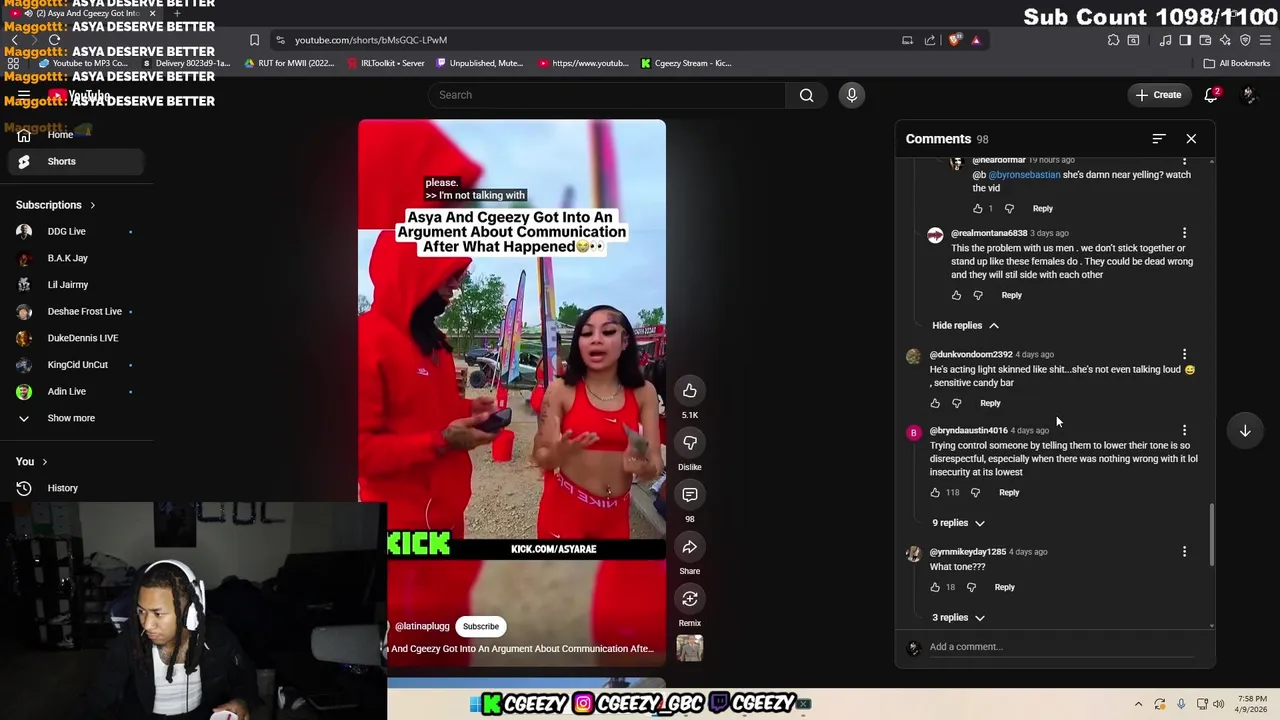Remix this Short

tap(689, 598)
